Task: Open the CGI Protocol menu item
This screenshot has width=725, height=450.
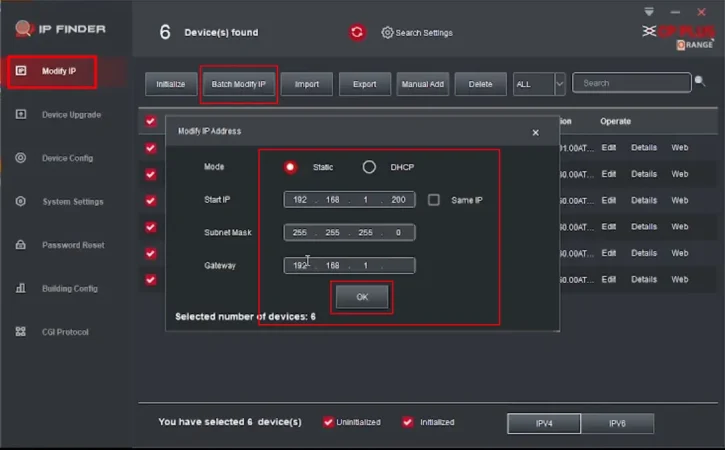Action: tap(65, 332)
